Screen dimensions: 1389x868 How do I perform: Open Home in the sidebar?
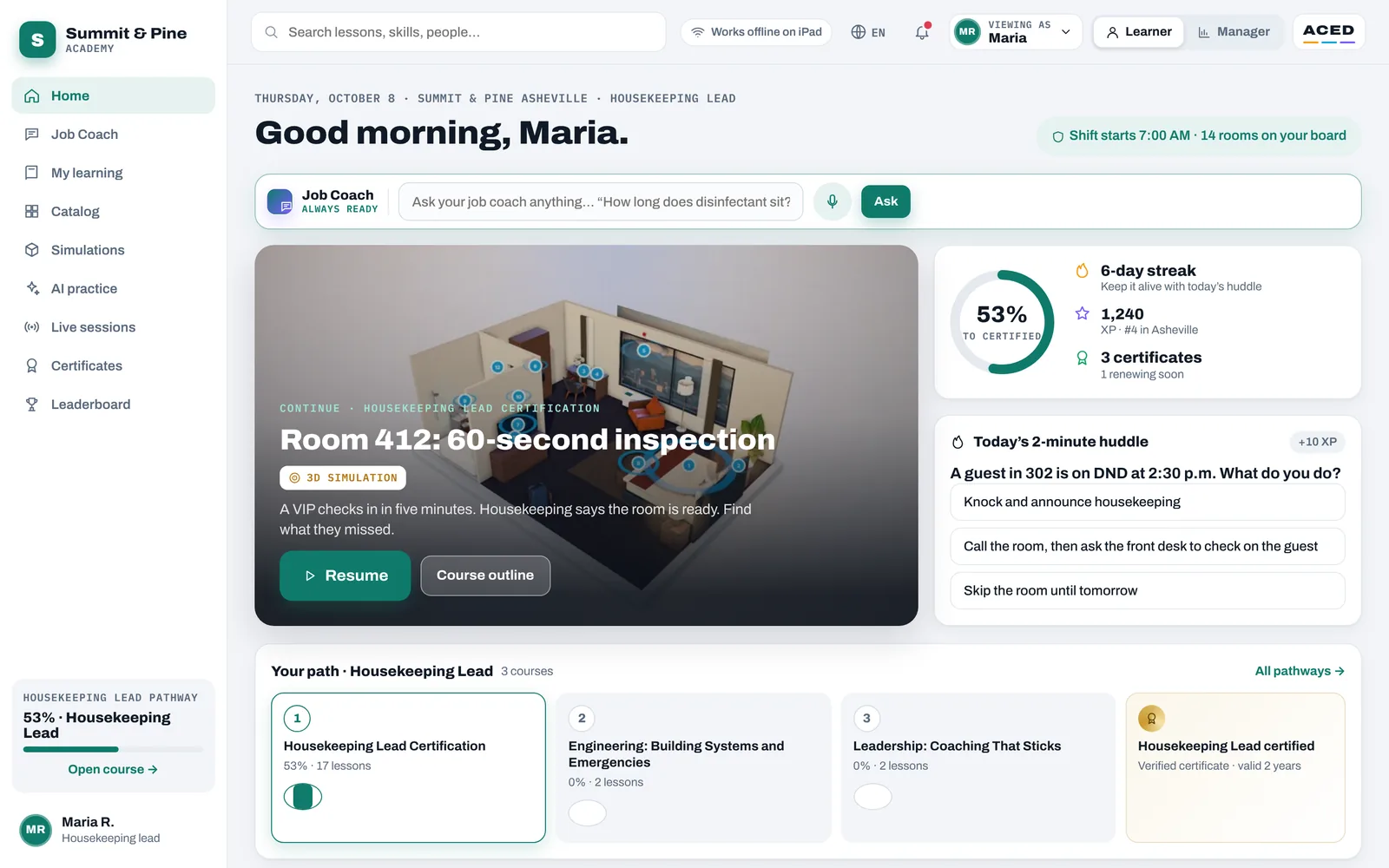[x=114, y=95]
